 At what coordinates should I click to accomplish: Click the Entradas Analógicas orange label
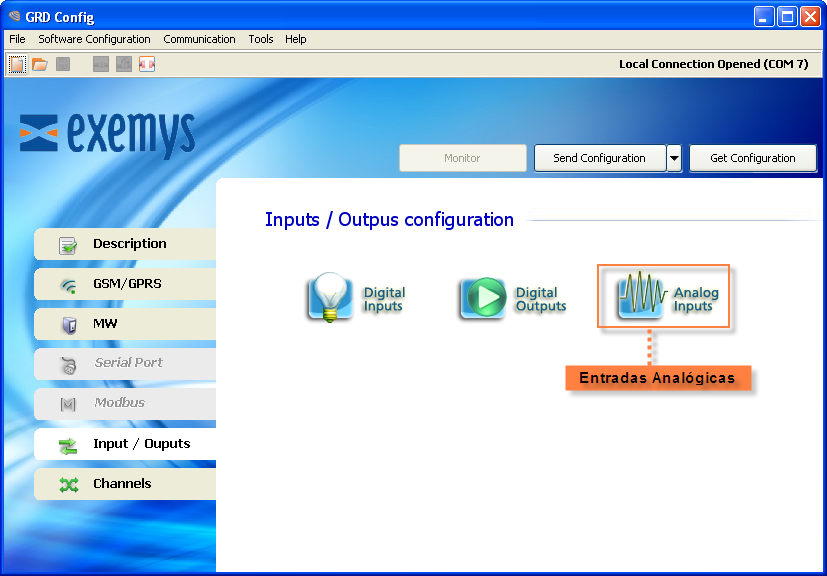(657, 378)
